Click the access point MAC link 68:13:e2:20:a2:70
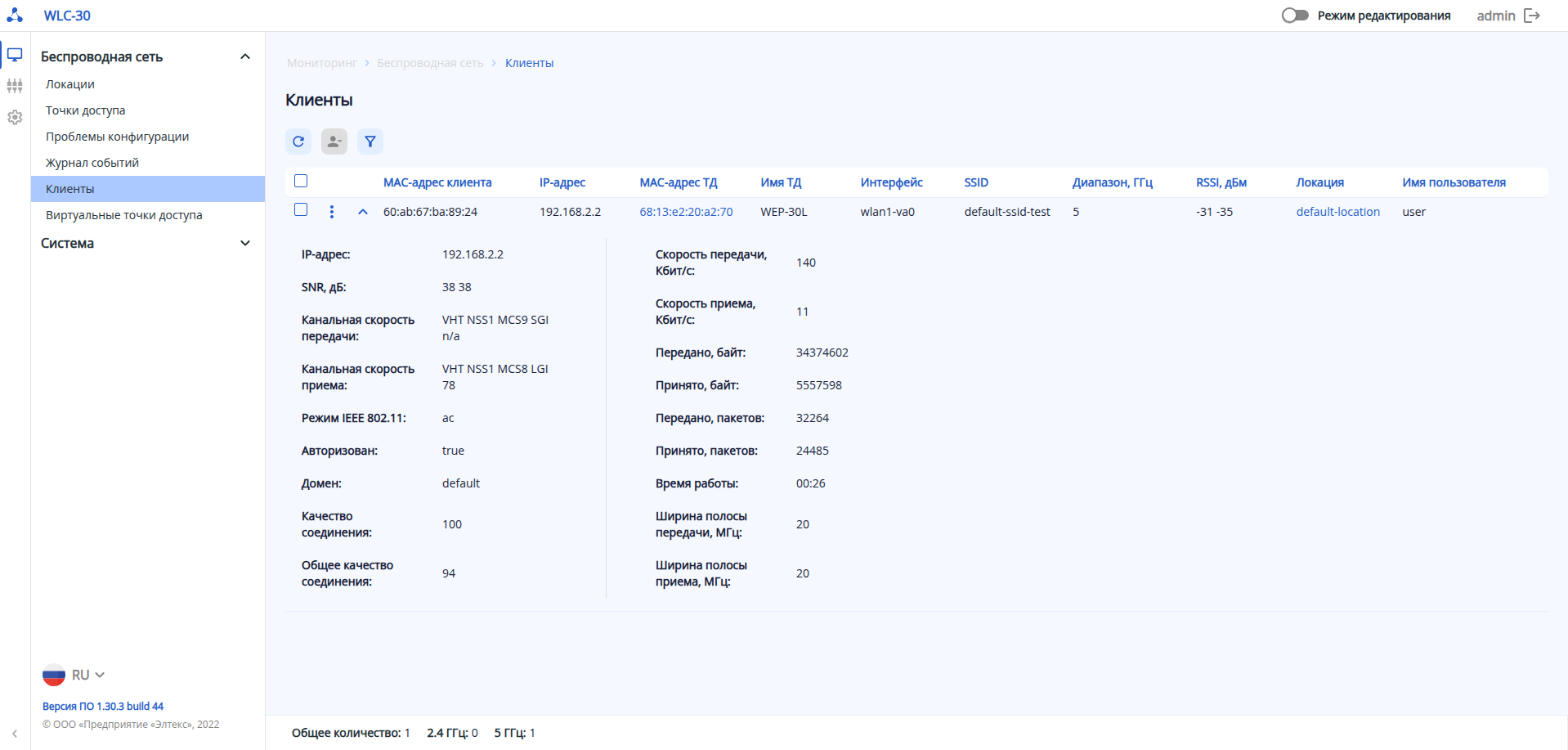The image size is (1568, 750). (686, 212)
